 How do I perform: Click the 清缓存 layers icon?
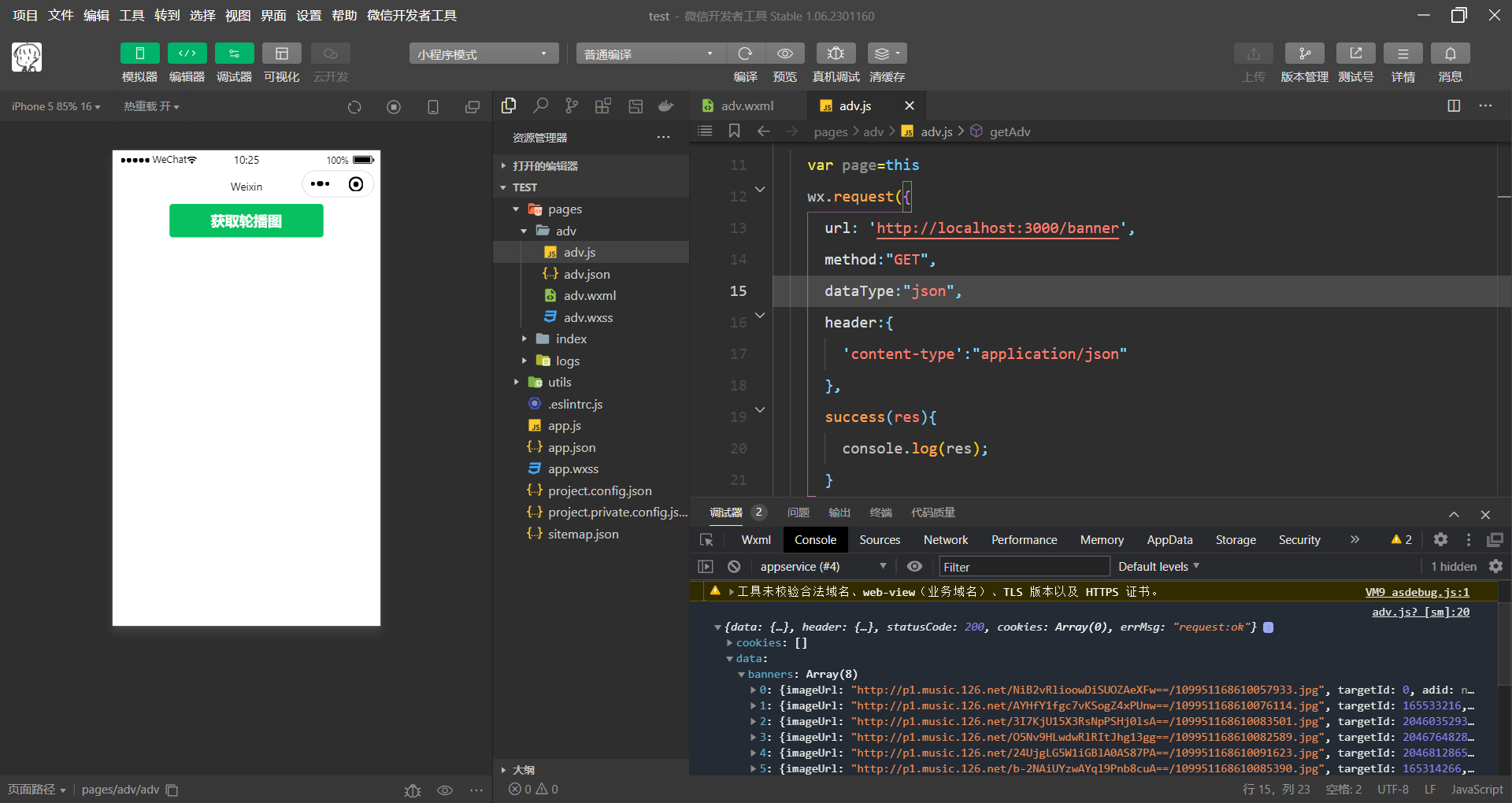point(887,54)
